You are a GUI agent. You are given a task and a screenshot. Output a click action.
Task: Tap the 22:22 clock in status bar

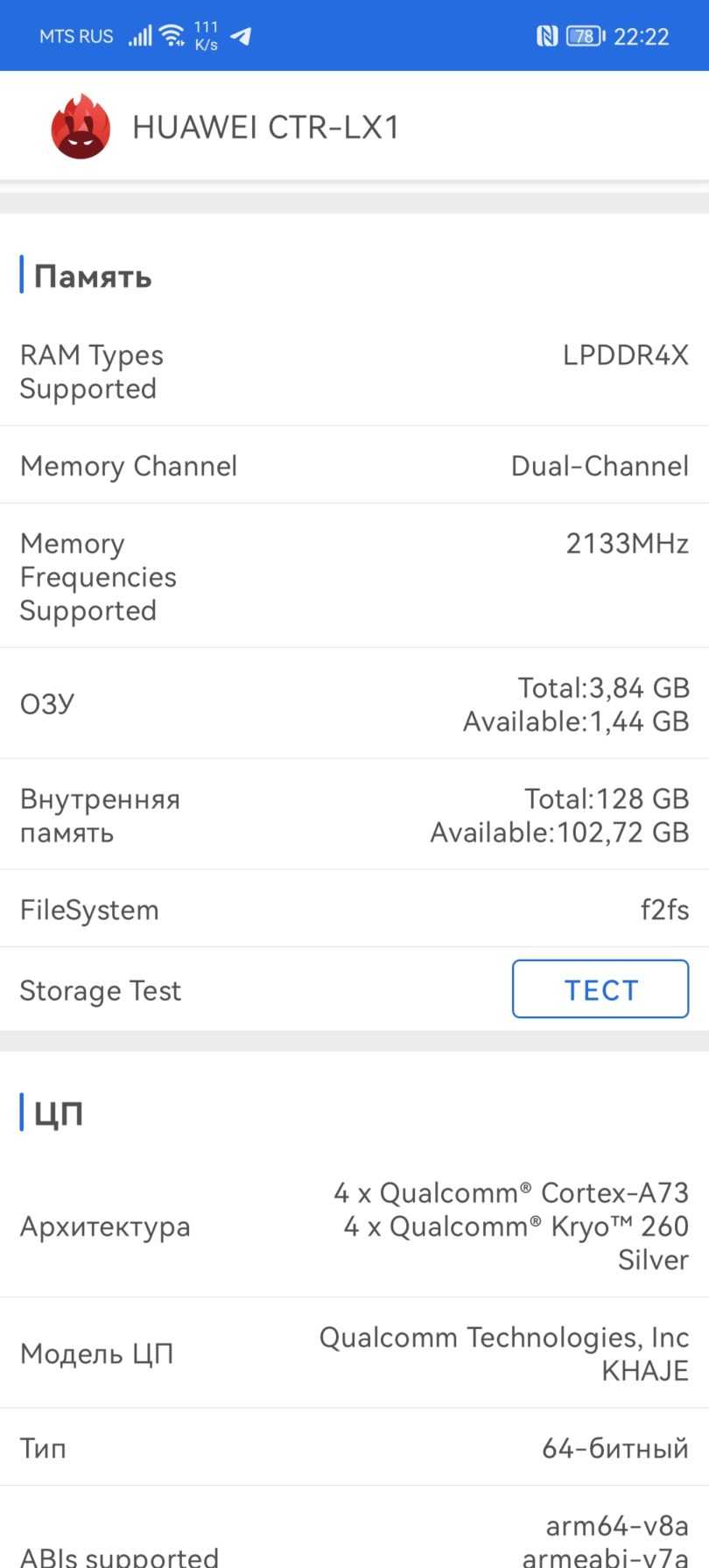click(x=642, y=36)
